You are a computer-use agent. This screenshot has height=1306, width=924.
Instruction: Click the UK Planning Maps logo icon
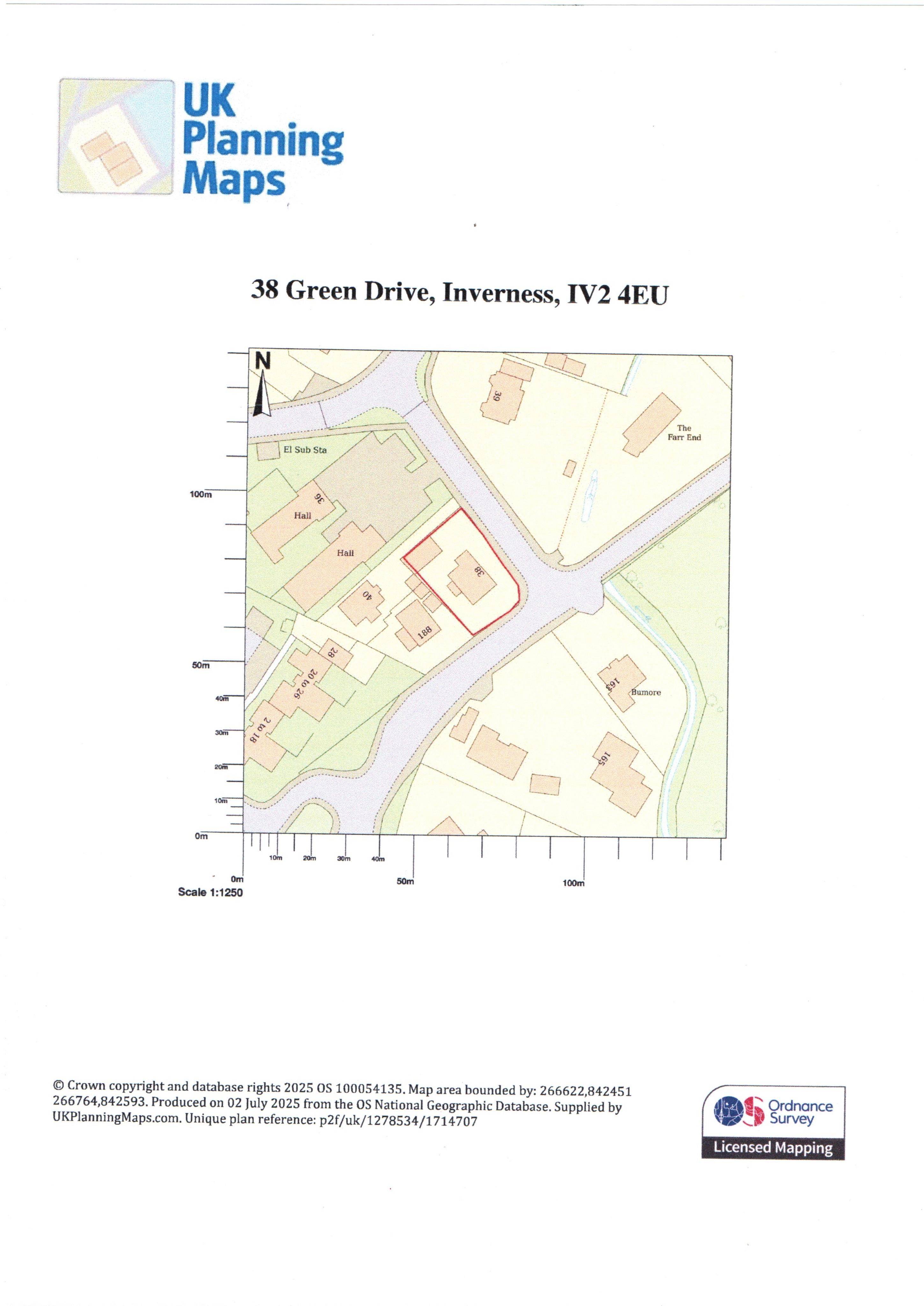(116, 136)
